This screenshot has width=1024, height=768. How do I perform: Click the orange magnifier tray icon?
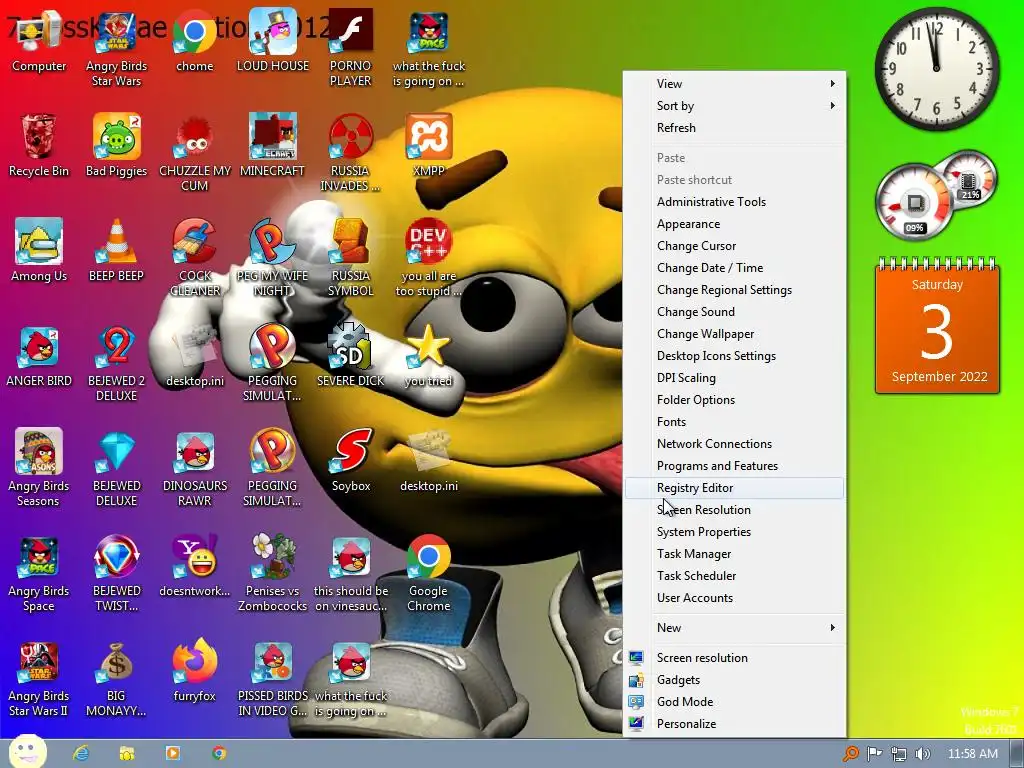850,754
